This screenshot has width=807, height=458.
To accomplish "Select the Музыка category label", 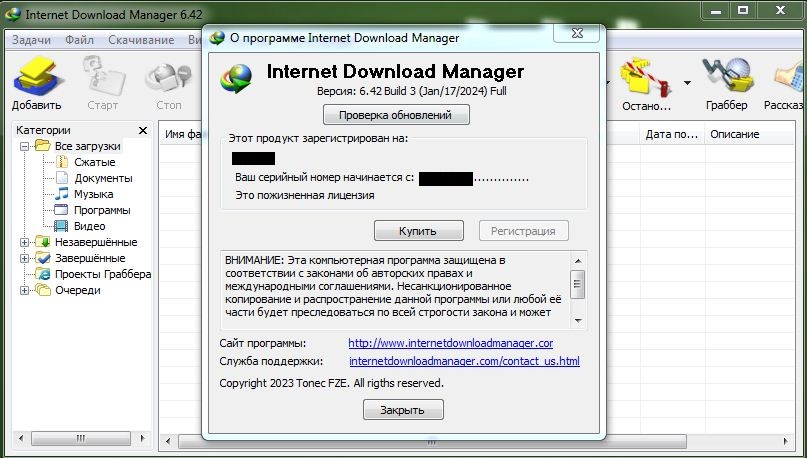I will pos(94,194).
